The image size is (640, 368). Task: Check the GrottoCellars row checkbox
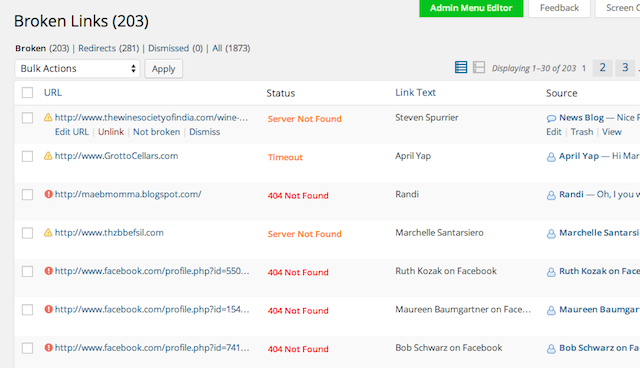pos(27,156)
